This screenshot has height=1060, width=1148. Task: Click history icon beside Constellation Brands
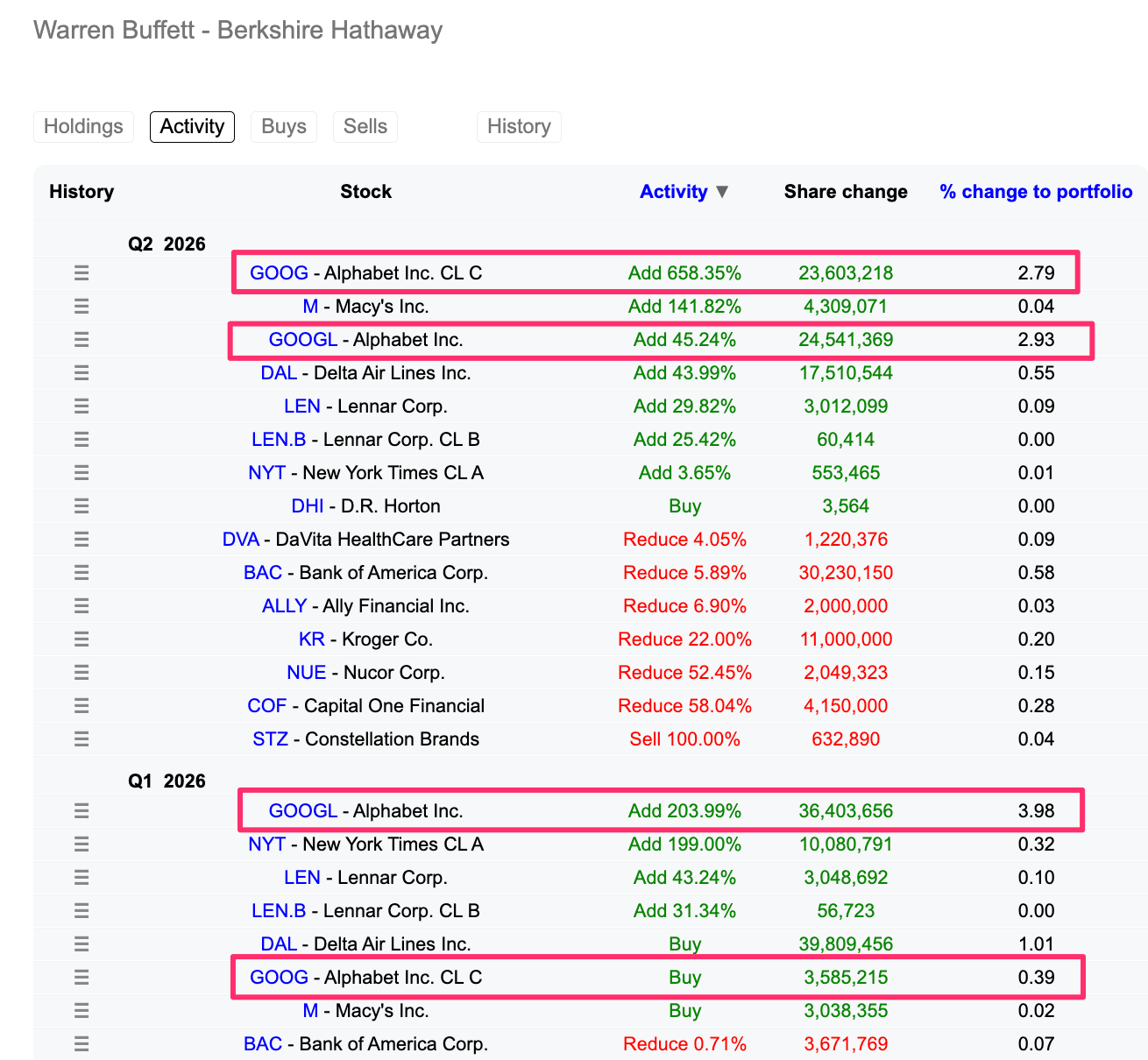(81, 739)
